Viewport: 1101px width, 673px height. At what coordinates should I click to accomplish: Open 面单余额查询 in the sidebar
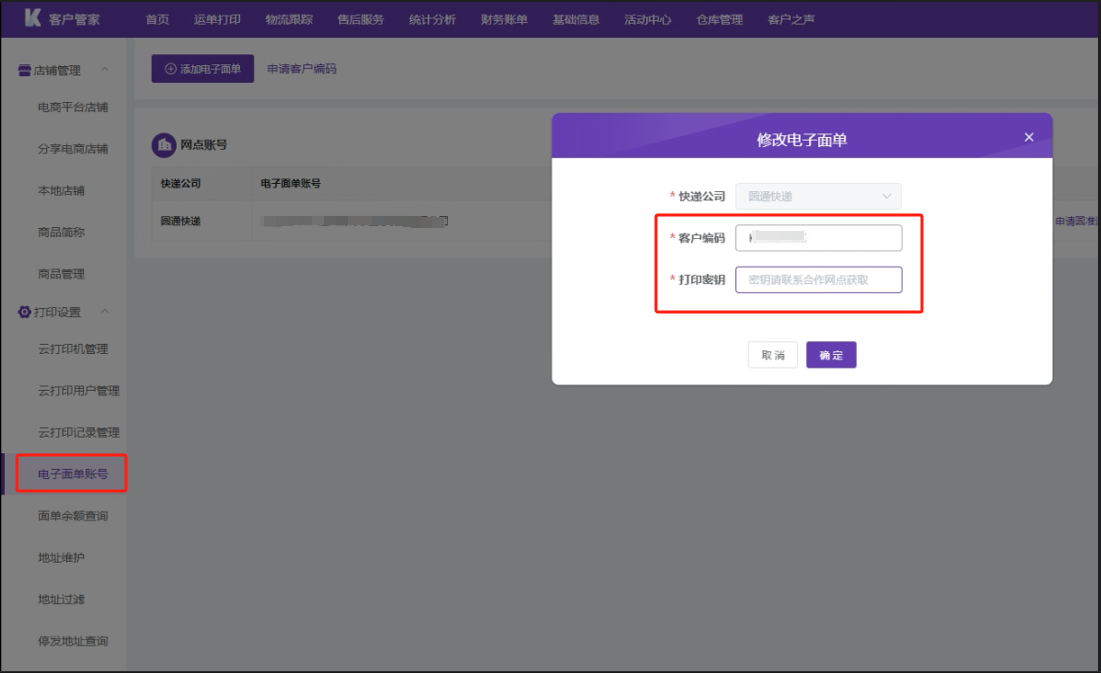point(72,516)
